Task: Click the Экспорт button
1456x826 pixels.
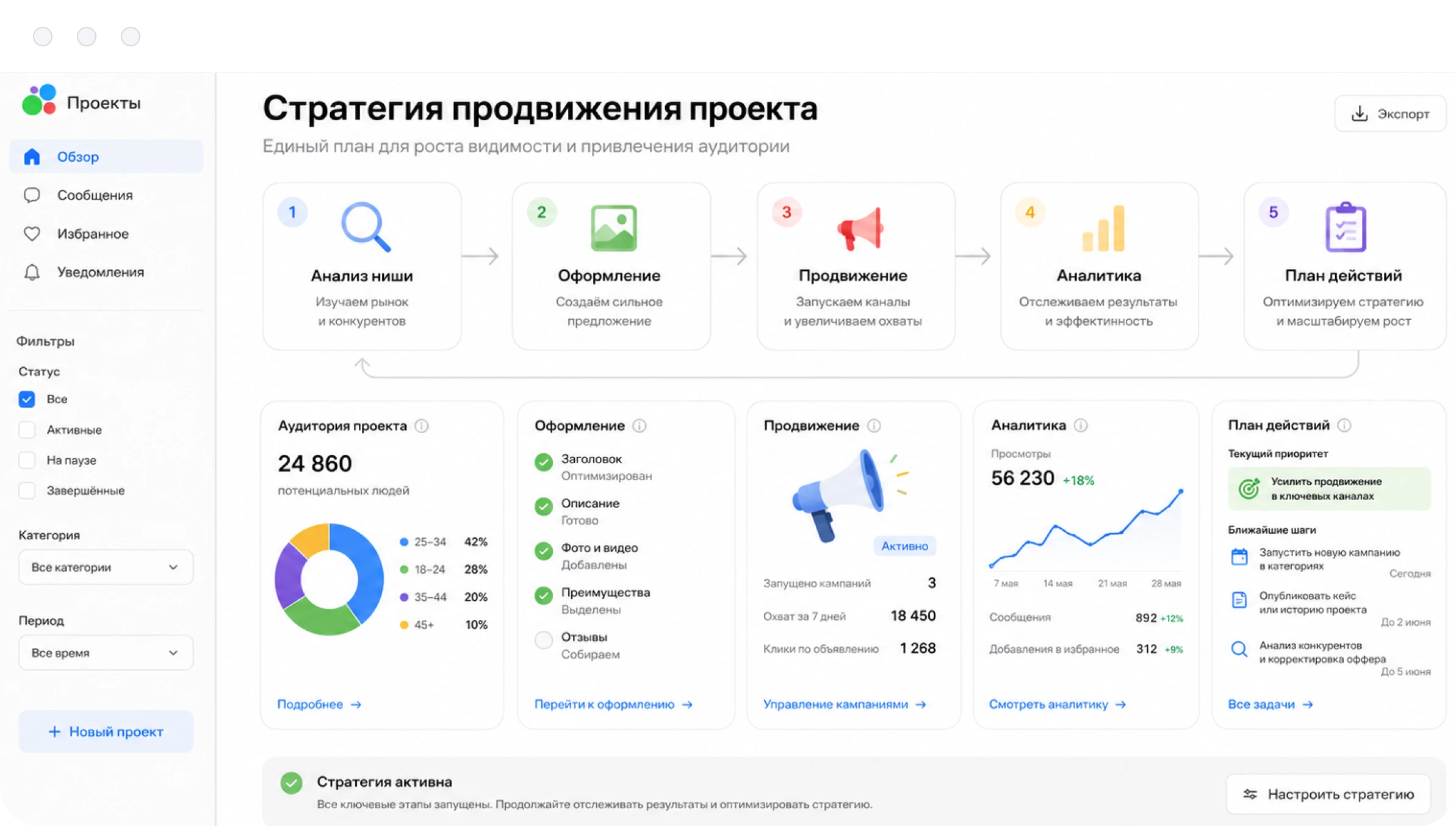Action: 1390,113
